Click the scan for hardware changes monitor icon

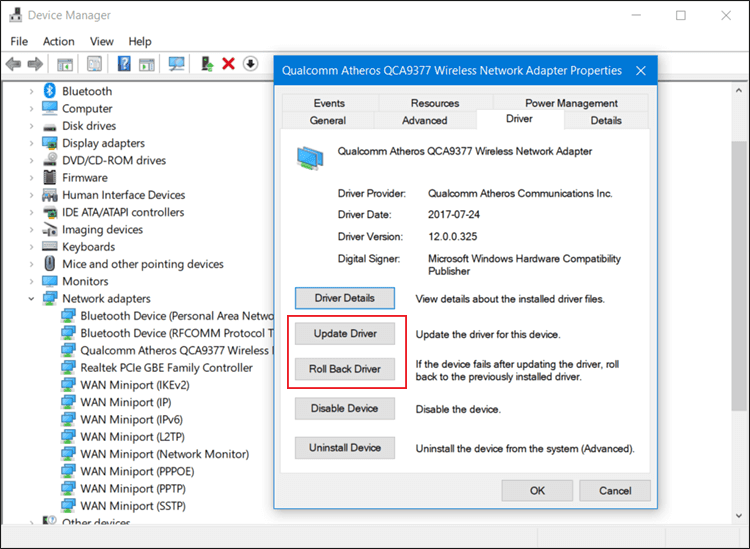pos(176,63)
